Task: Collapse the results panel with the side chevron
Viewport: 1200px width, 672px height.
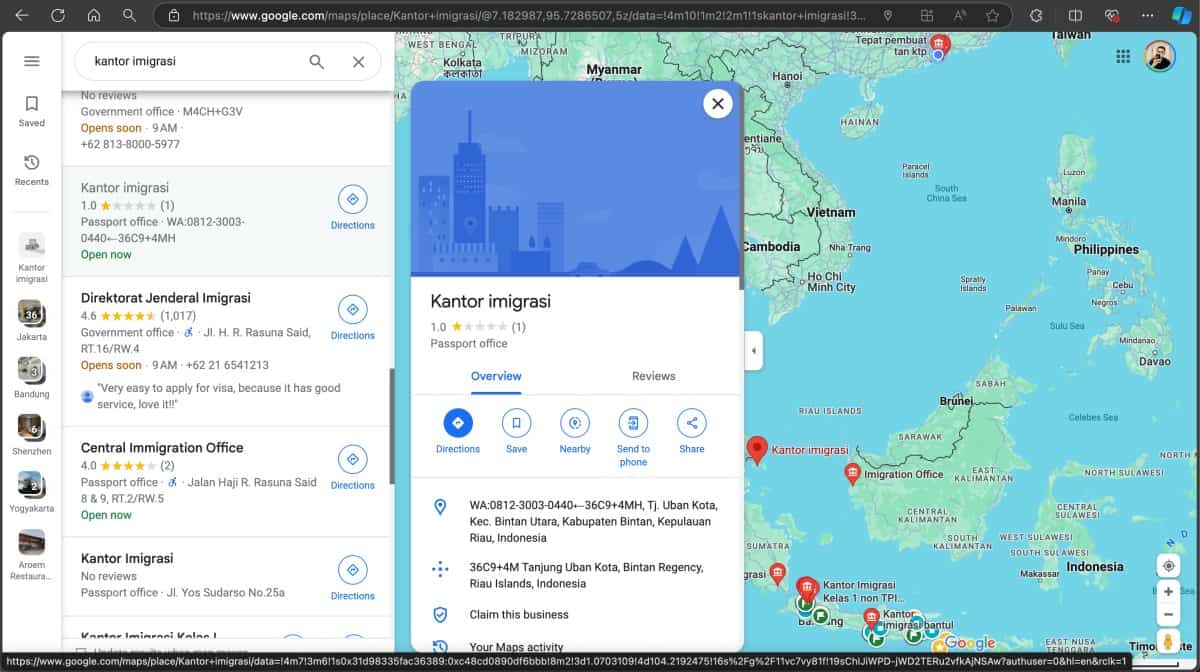Action: tap(754, 351)
